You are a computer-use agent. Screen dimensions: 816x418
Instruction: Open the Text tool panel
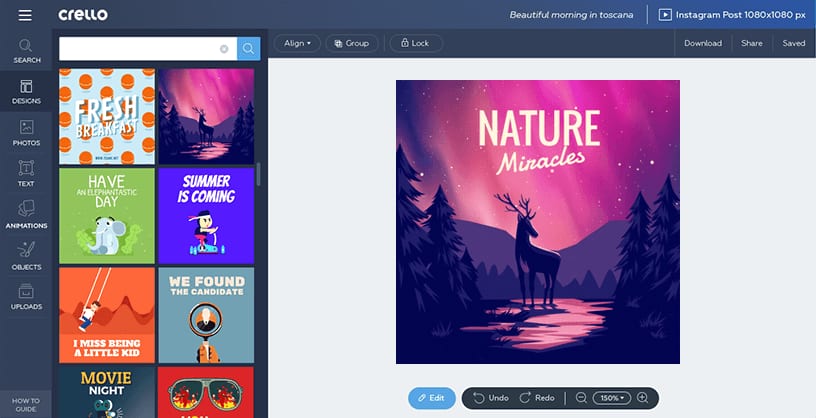27,174
